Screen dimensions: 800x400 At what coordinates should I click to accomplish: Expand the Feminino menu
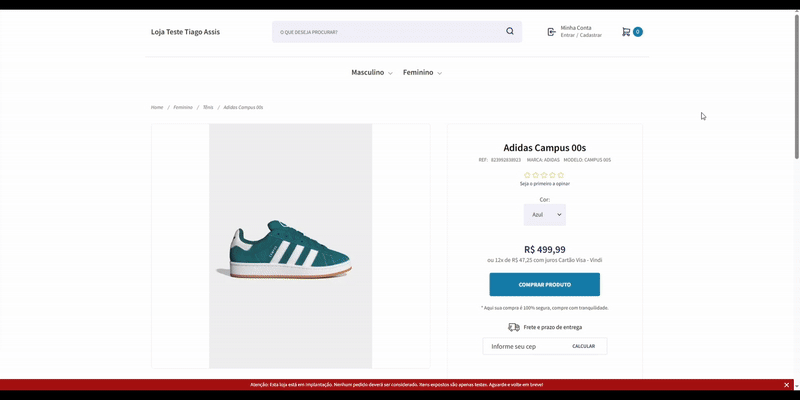pyautogui.click(x=422, y=72)
